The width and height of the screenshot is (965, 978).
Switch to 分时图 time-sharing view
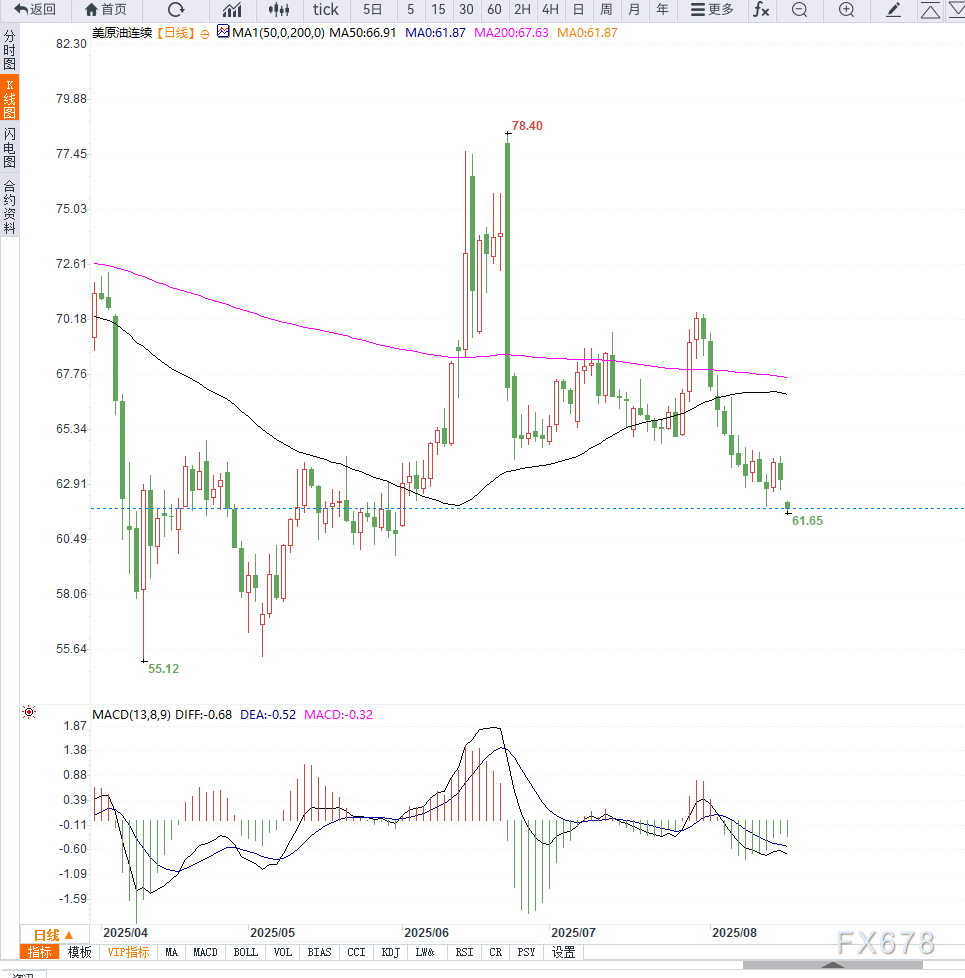pyautogui.click(x=10, y=49)
